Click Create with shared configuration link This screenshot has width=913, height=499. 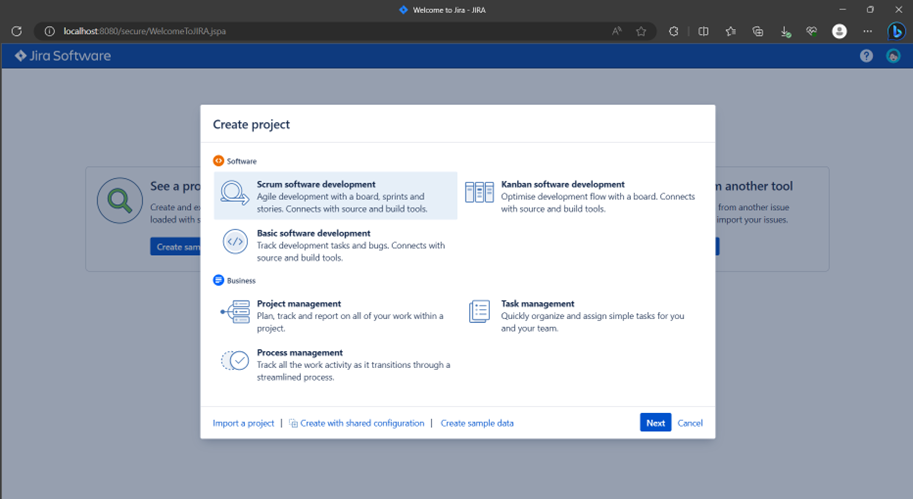pos(357,423)
